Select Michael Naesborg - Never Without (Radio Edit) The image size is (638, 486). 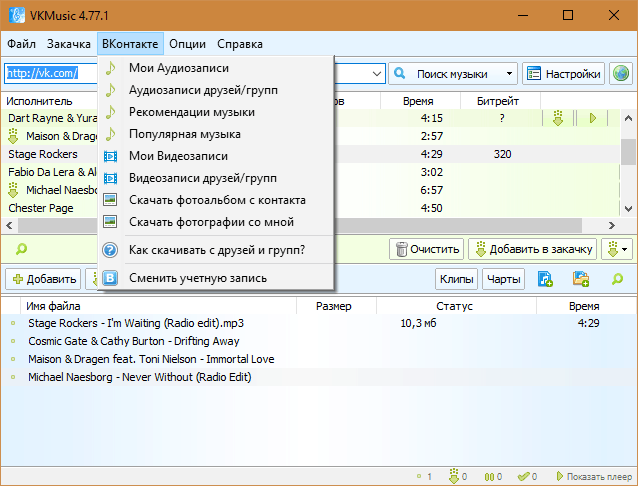[x=319, y=377]
